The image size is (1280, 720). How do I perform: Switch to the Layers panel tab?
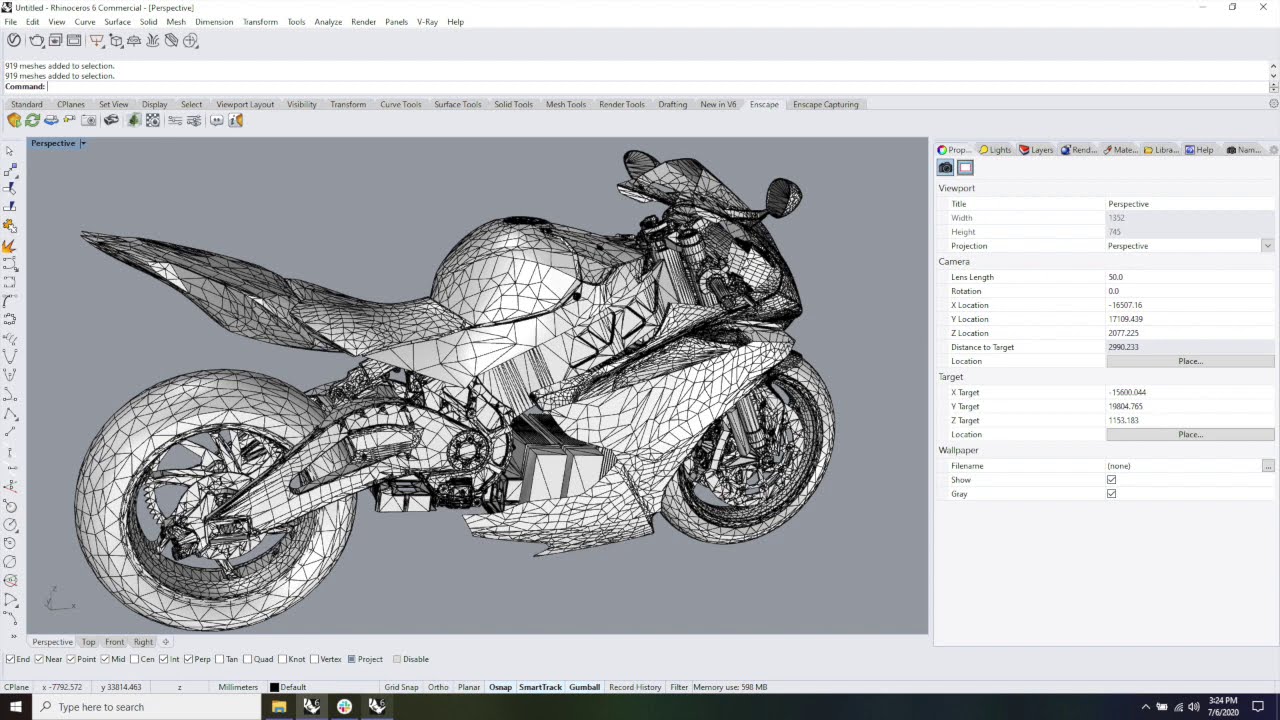pos(1037,150)
